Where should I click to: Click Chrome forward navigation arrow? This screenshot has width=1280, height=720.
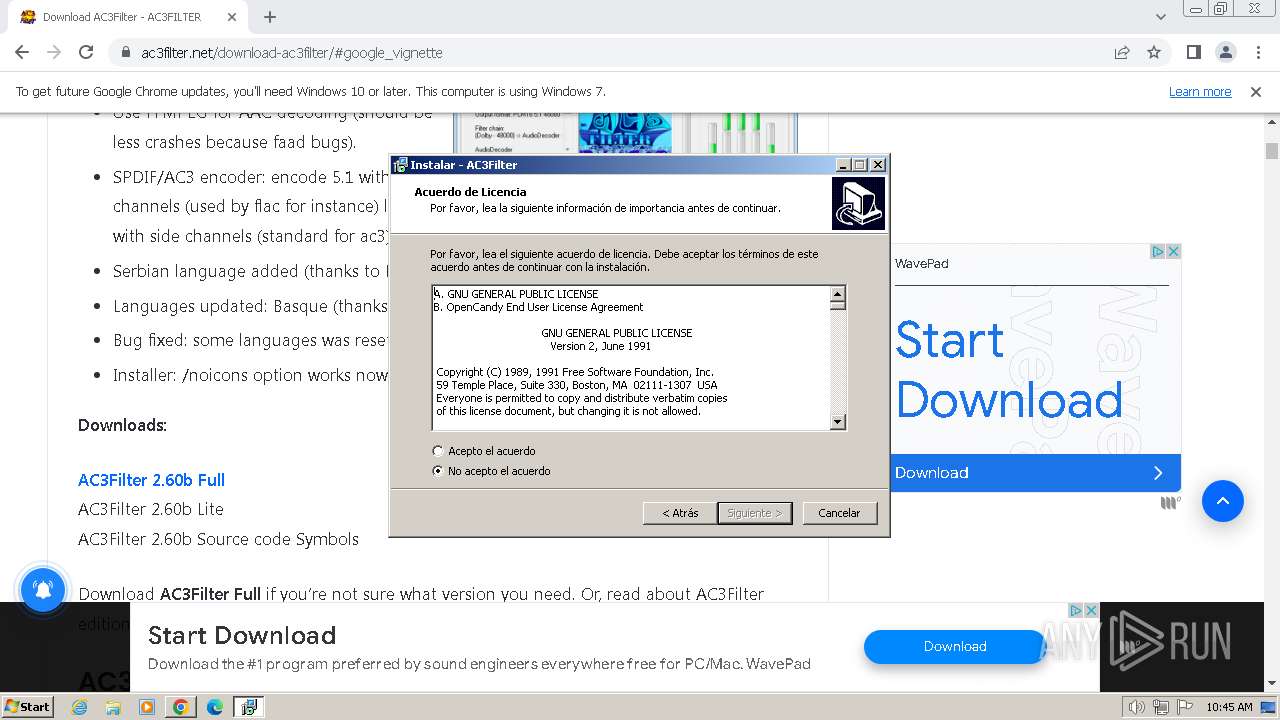[x=54, y=52]
